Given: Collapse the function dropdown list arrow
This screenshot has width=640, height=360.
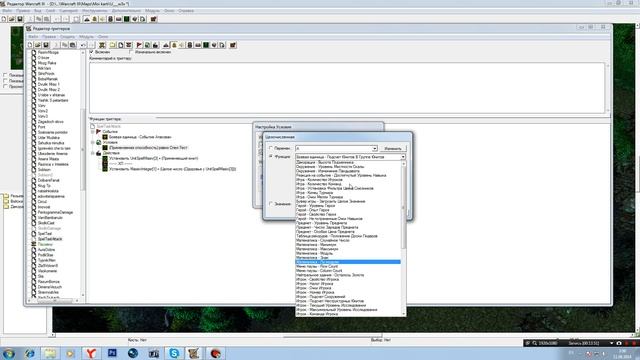Looking at the screenshot, I should 402,157.
